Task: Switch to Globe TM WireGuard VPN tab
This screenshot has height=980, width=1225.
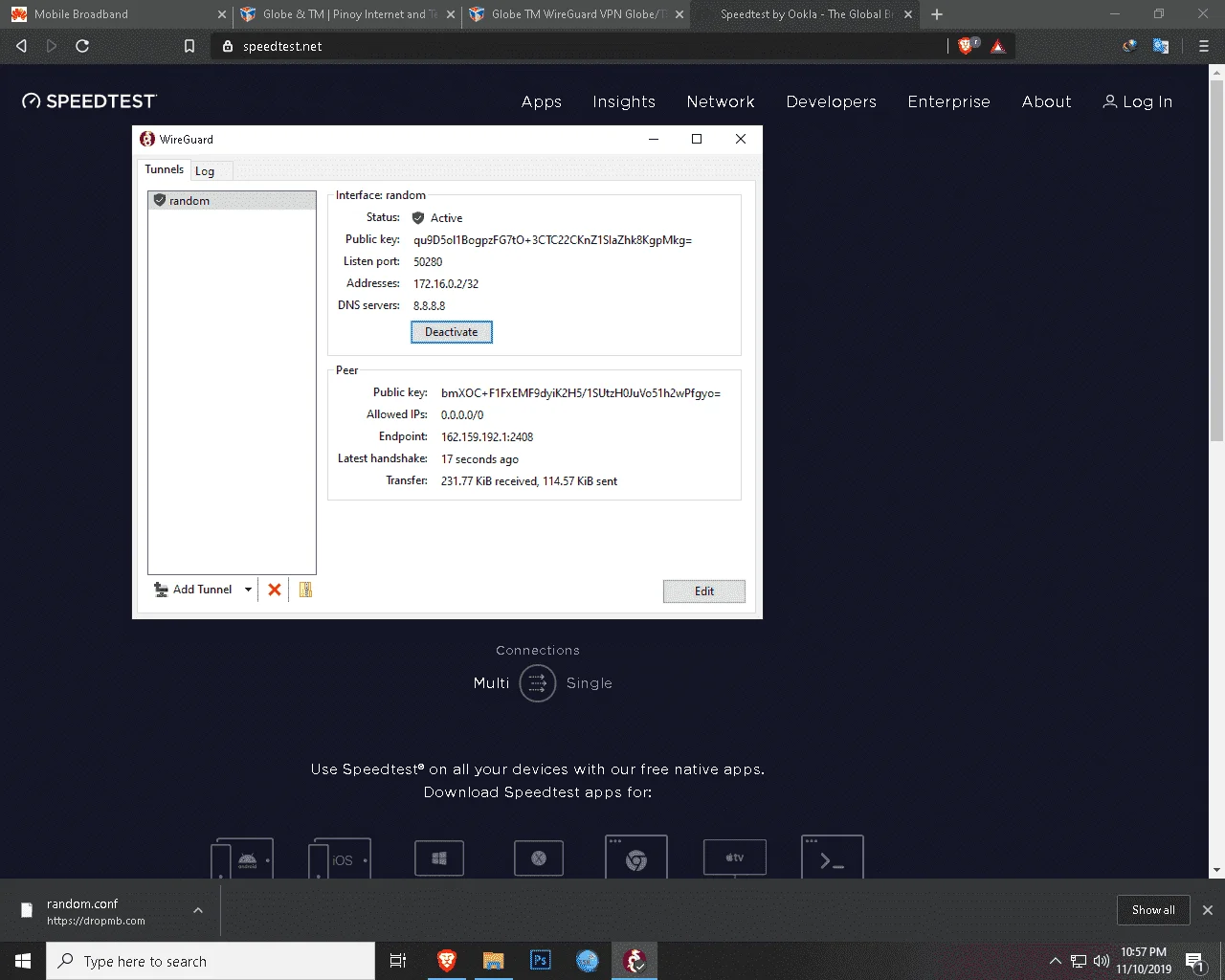Action: pyautogui.click(x=576, y=14)
